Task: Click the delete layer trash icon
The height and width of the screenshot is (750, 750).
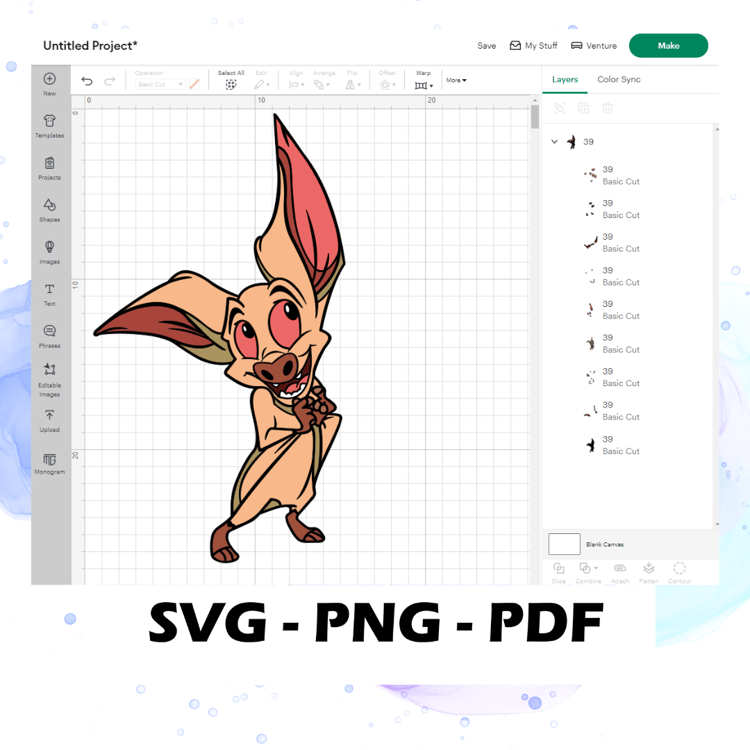Action: click(607, 108)
